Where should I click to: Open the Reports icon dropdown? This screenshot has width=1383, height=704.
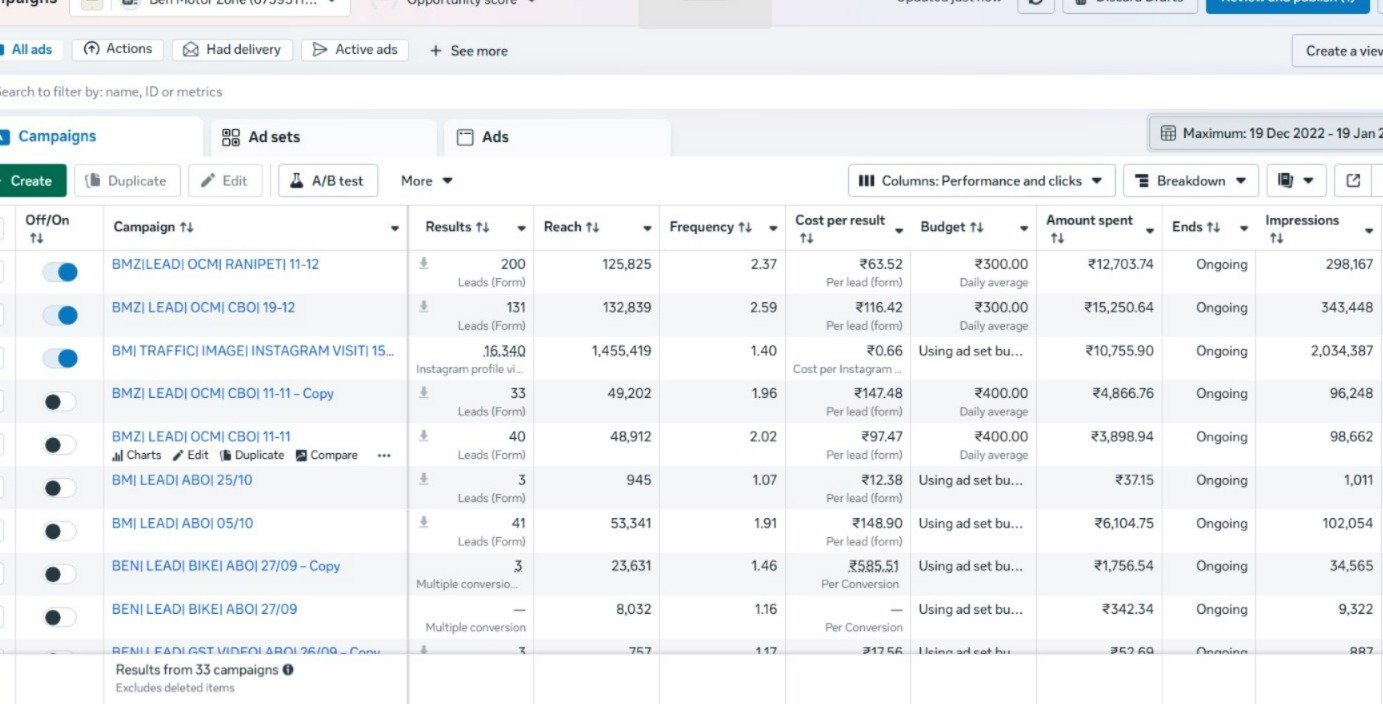click(1296, 181)
